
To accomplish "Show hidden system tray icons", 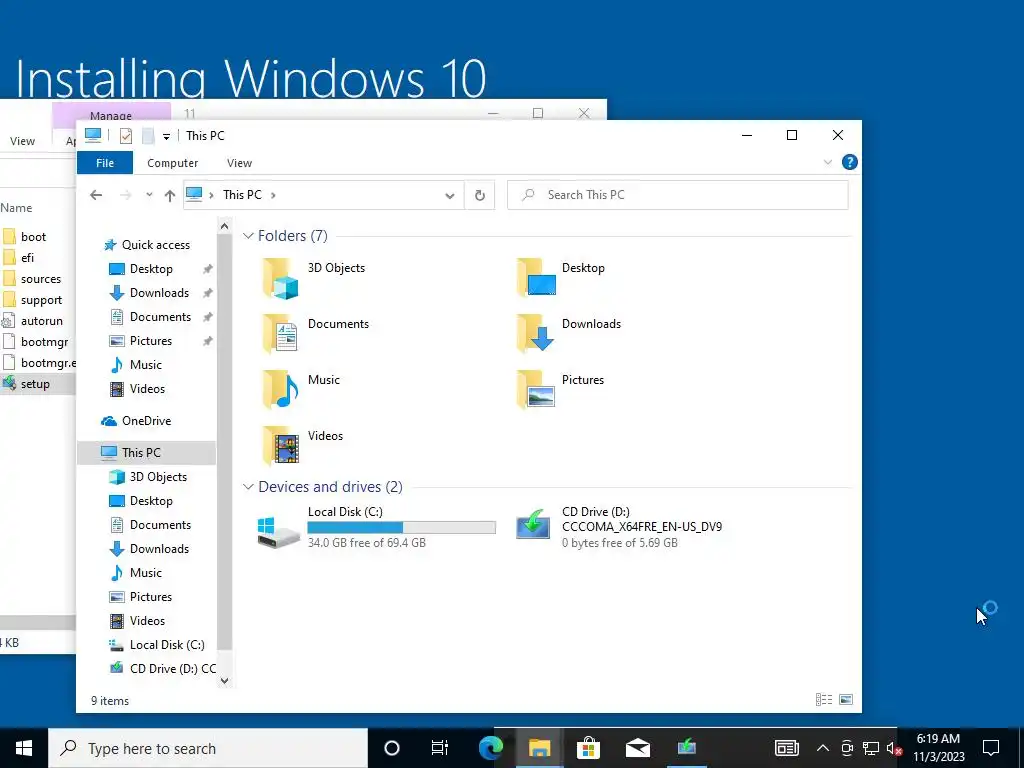I will click(823, 748).
